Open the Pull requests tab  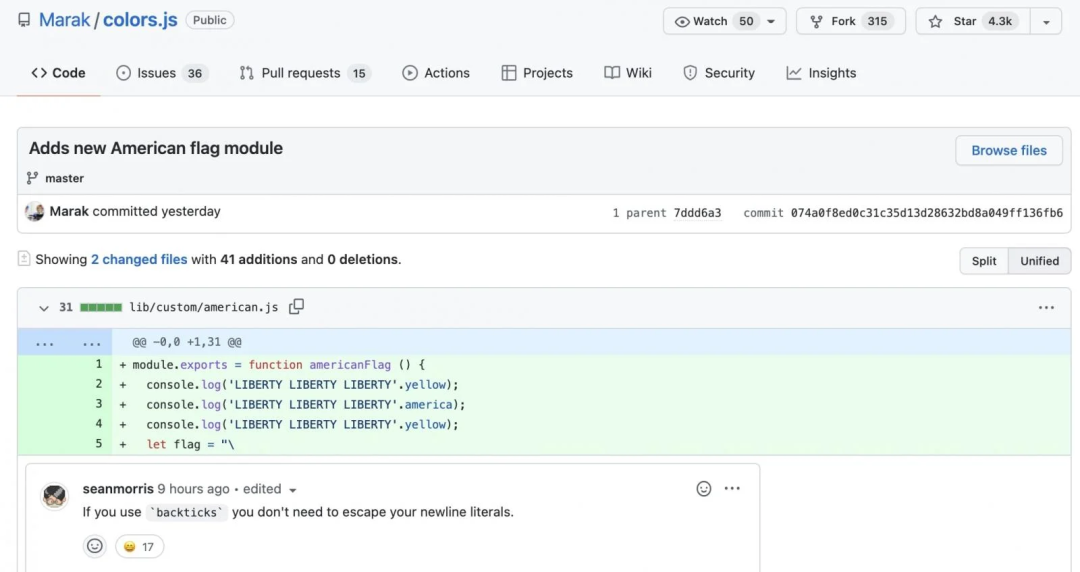point(304,73)
